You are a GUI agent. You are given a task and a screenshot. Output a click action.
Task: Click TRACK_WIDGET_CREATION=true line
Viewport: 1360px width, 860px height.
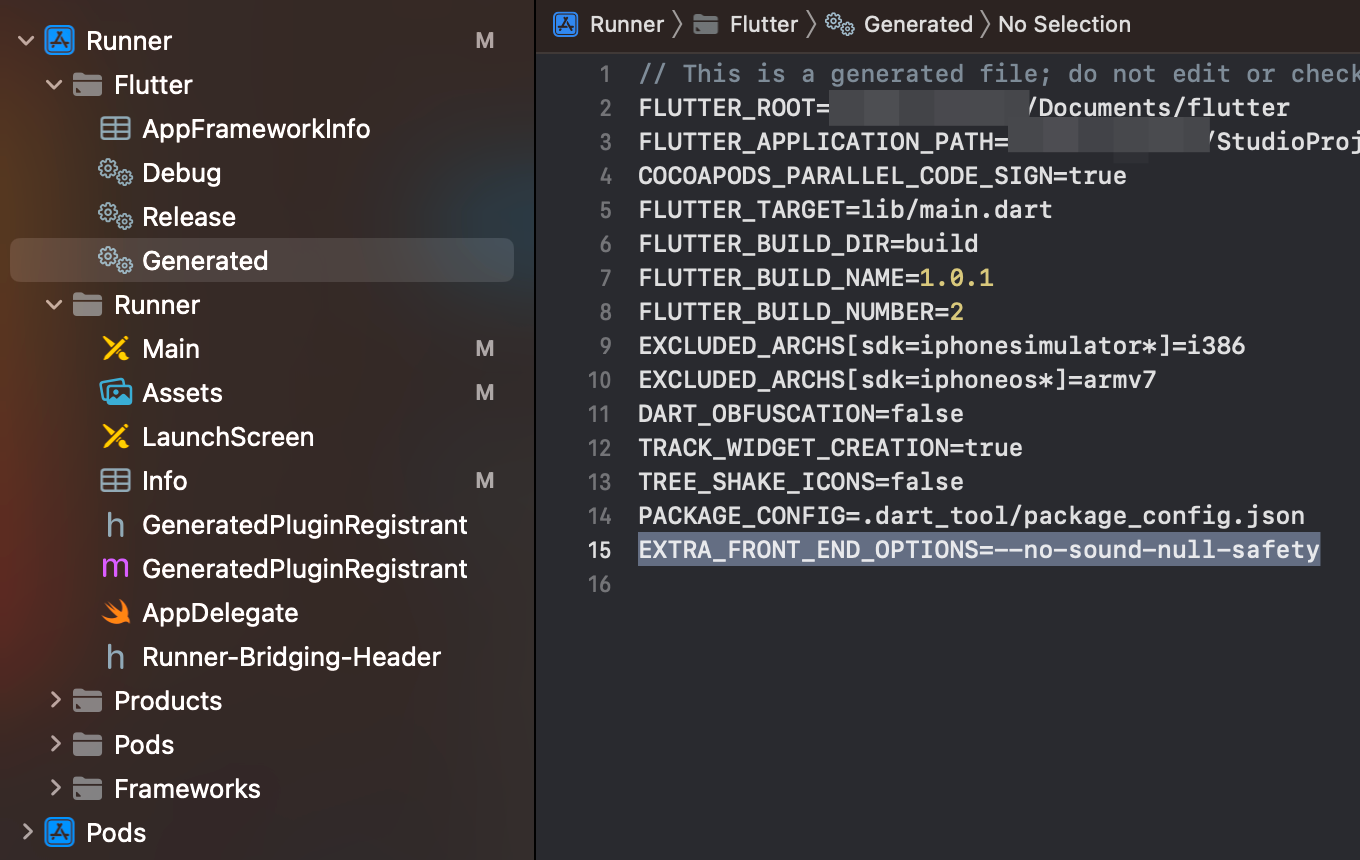pos(830,448)
